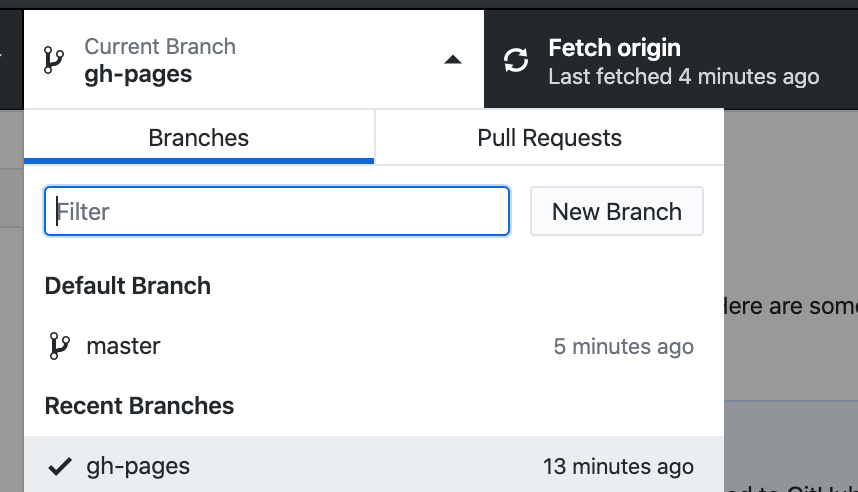Screen dimensions: 858x492
Task: Click the 5 minutes ago timestamp on master
Action: 623,346
